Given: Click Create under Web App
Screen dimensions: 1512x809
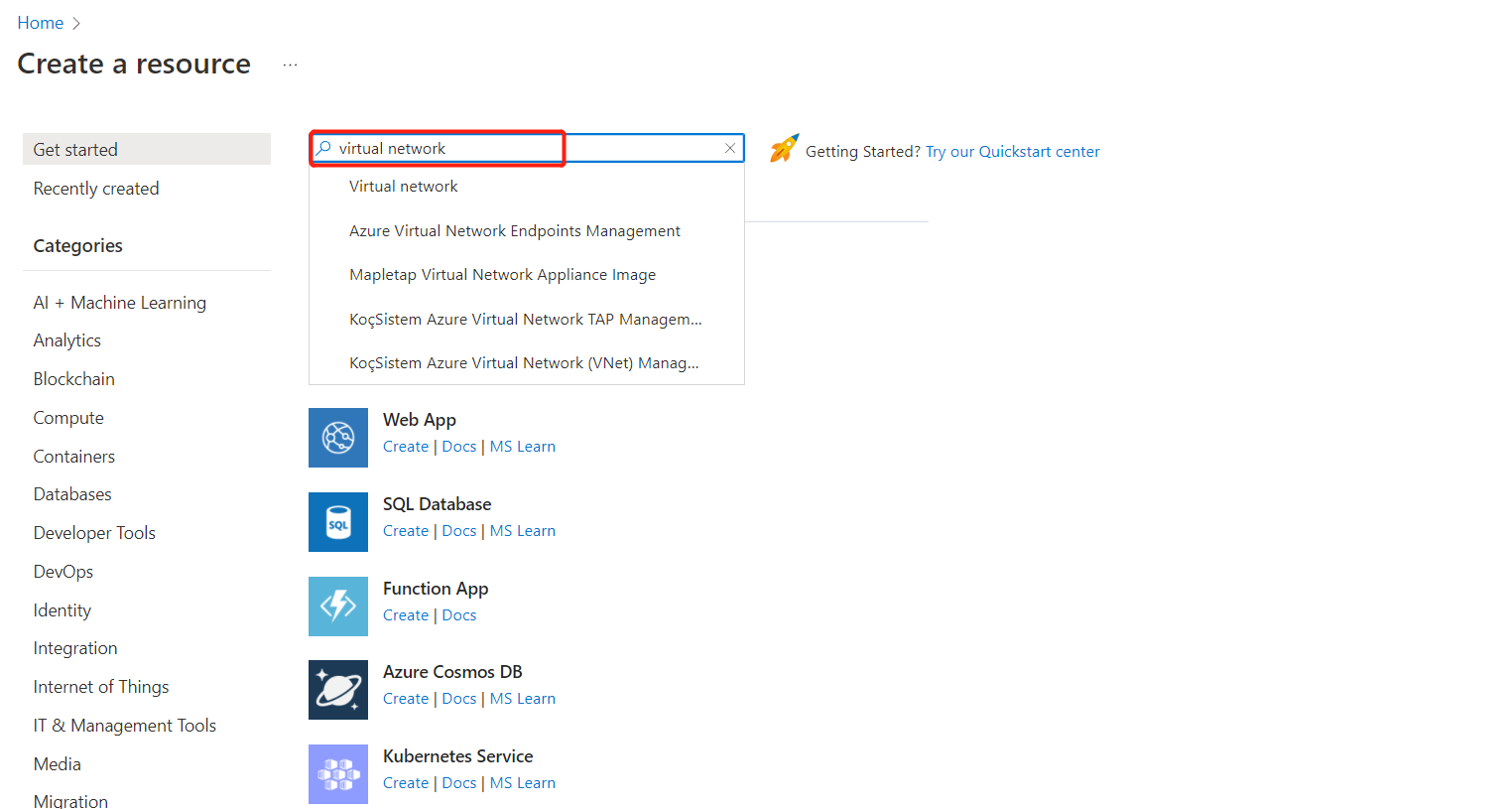Looking at the screenshot, I should point(406,447).
